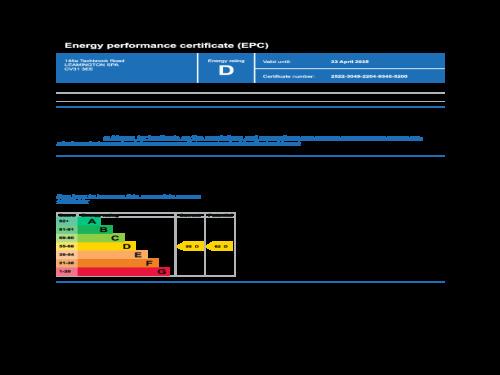Select the score range cell beside G

(67, 271)
